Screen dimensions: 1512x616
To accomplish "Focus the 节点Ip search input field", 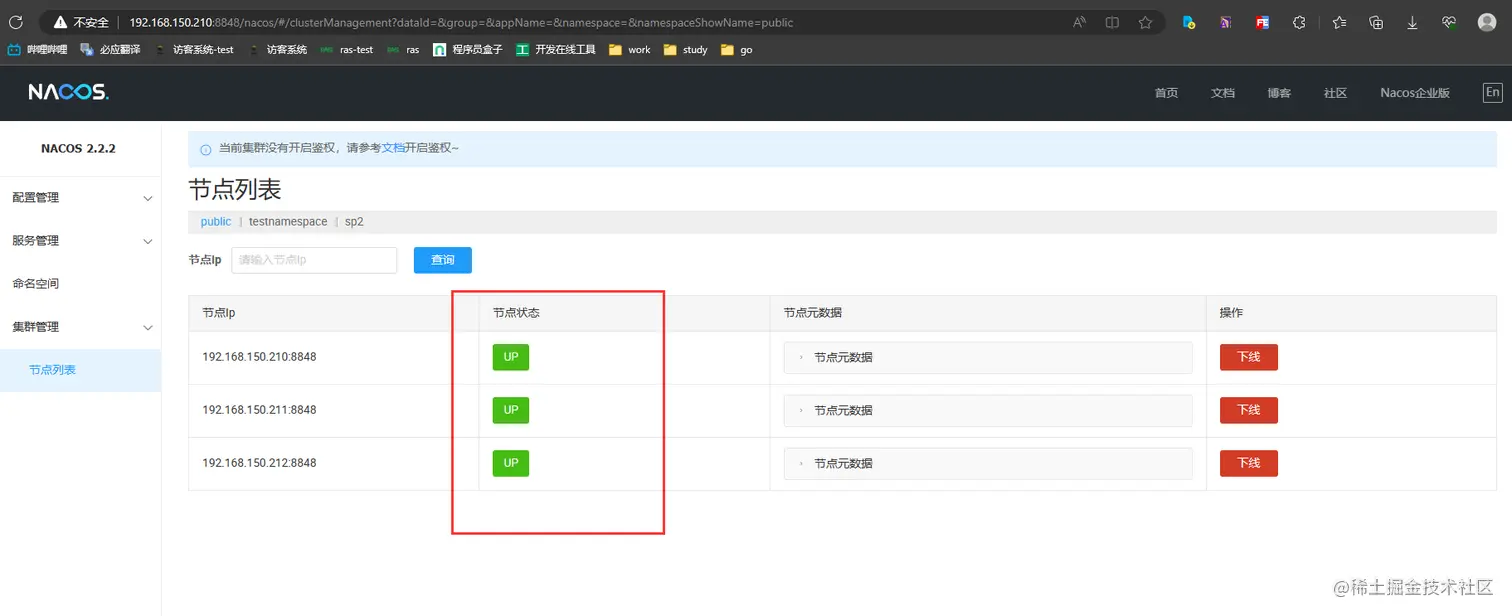I will point(314,260).
